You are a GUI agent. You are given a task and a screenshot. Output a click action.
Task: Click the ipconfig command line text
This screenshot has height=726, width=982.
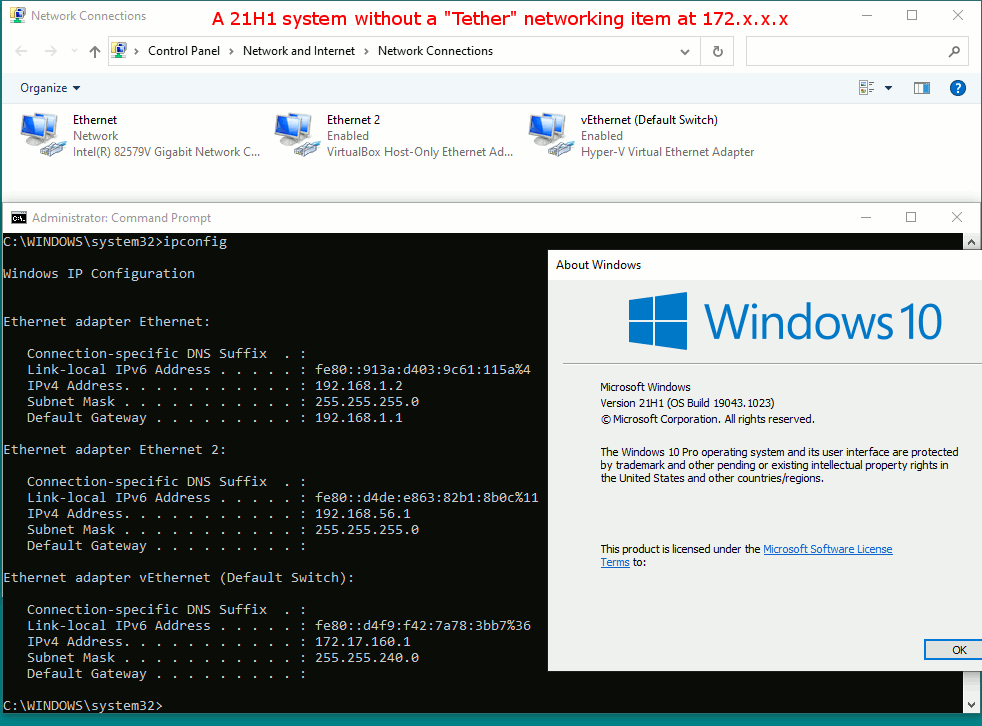coord(115,242)
